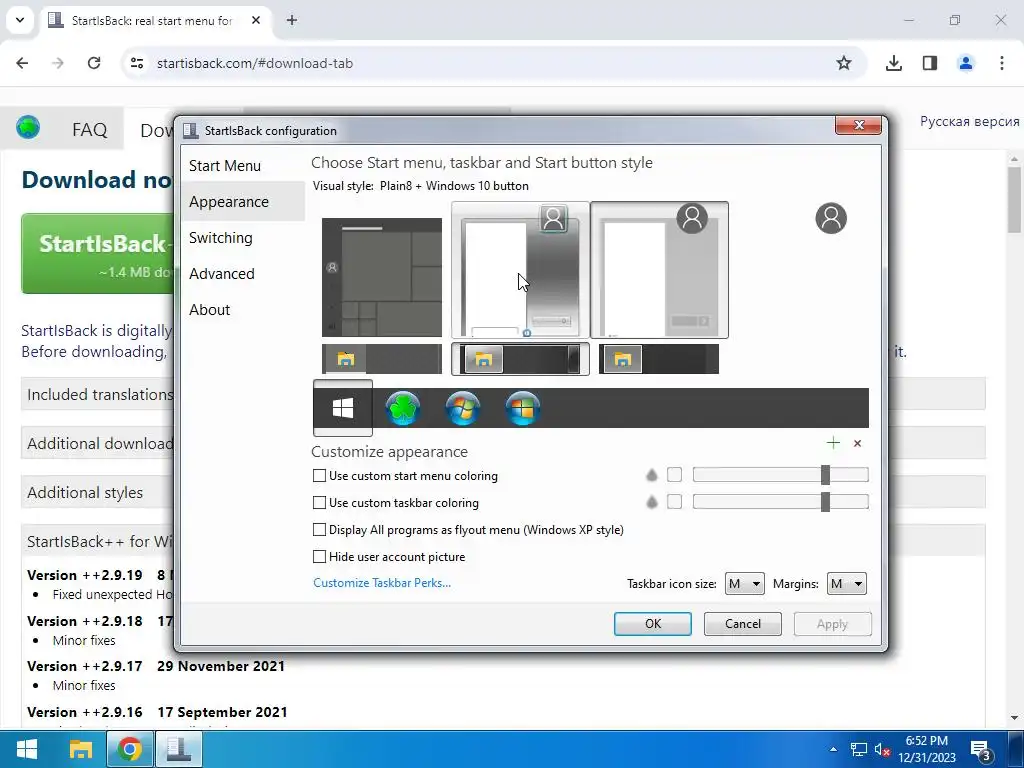Screen dimensions: 1024x768
Task: Toggle start menu color swatch box
Action: pyautogui.click(x=675, y=475)
